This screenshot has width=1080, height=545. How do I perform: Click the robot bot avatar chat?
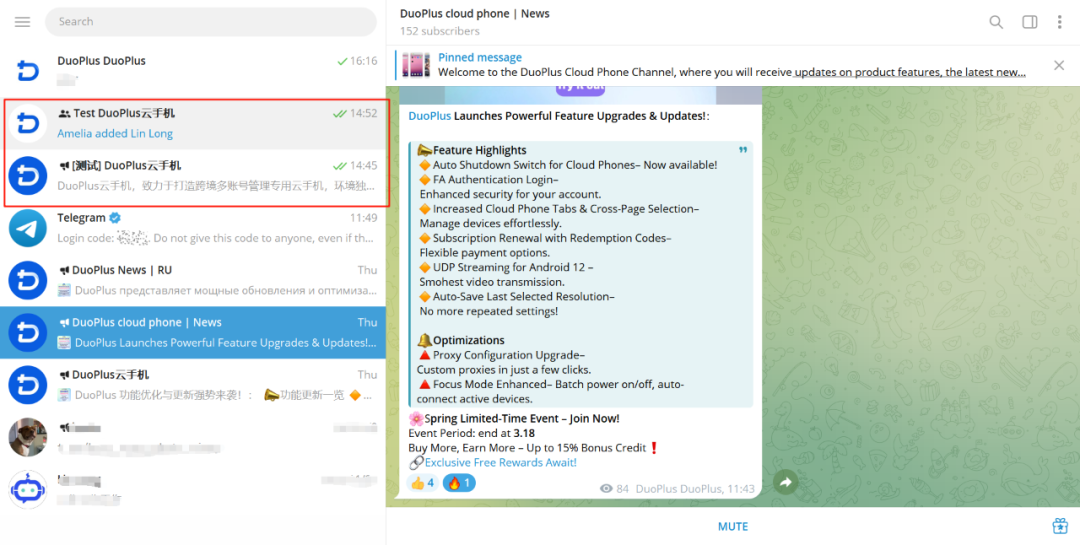[x=28, y=490]
